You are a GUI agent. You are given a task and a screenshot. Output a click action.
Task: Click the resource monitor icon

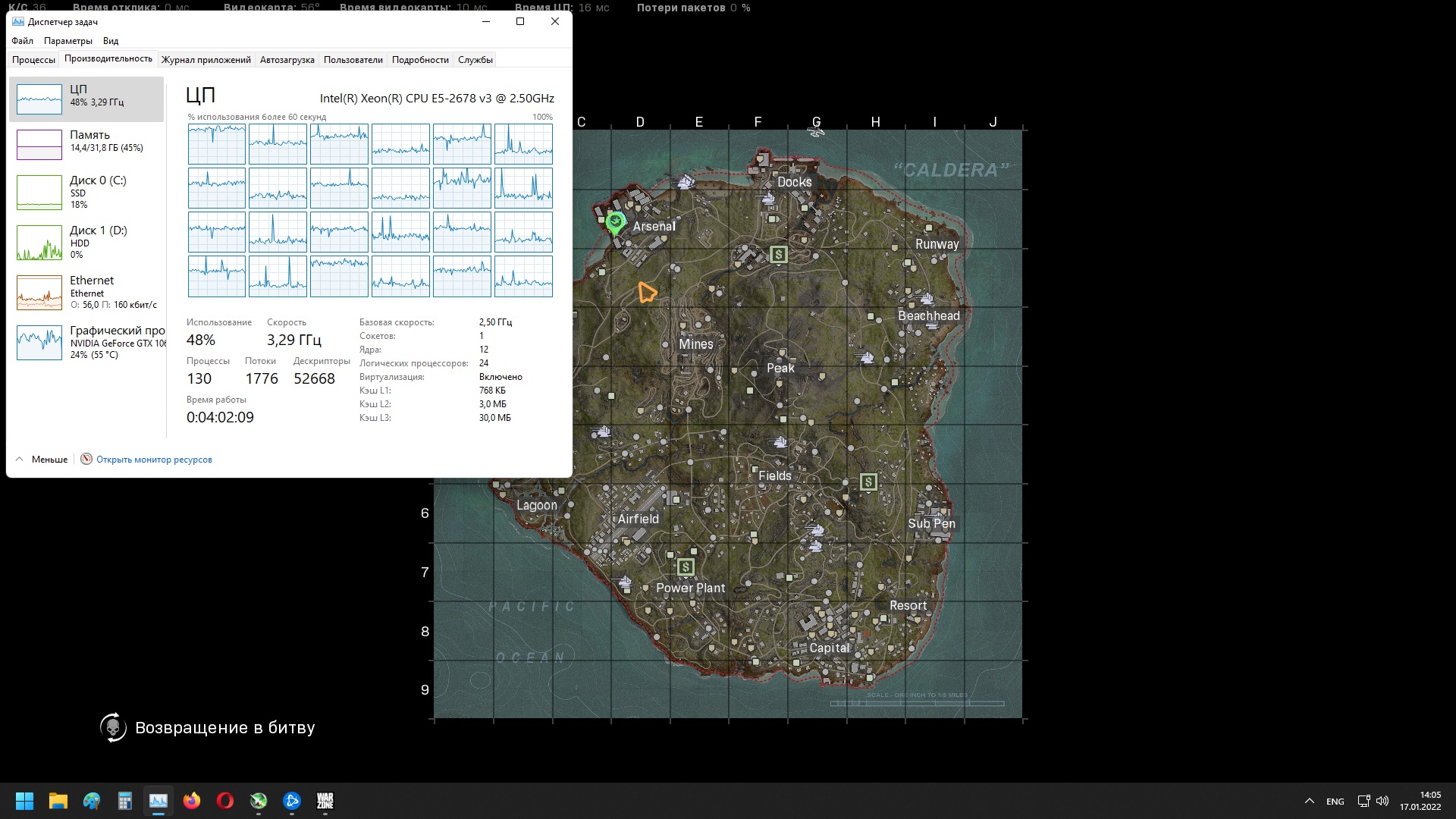point(86,459)
